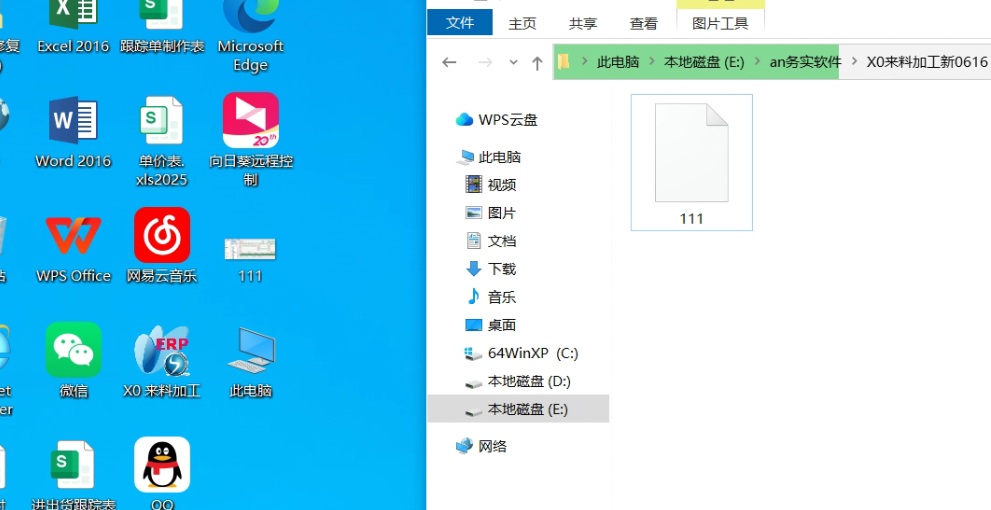Screen dimensions: 991x510
Task: Select the 微信 WeChat desktop icon
Action: pyautogui.click(x=73, y=361)
